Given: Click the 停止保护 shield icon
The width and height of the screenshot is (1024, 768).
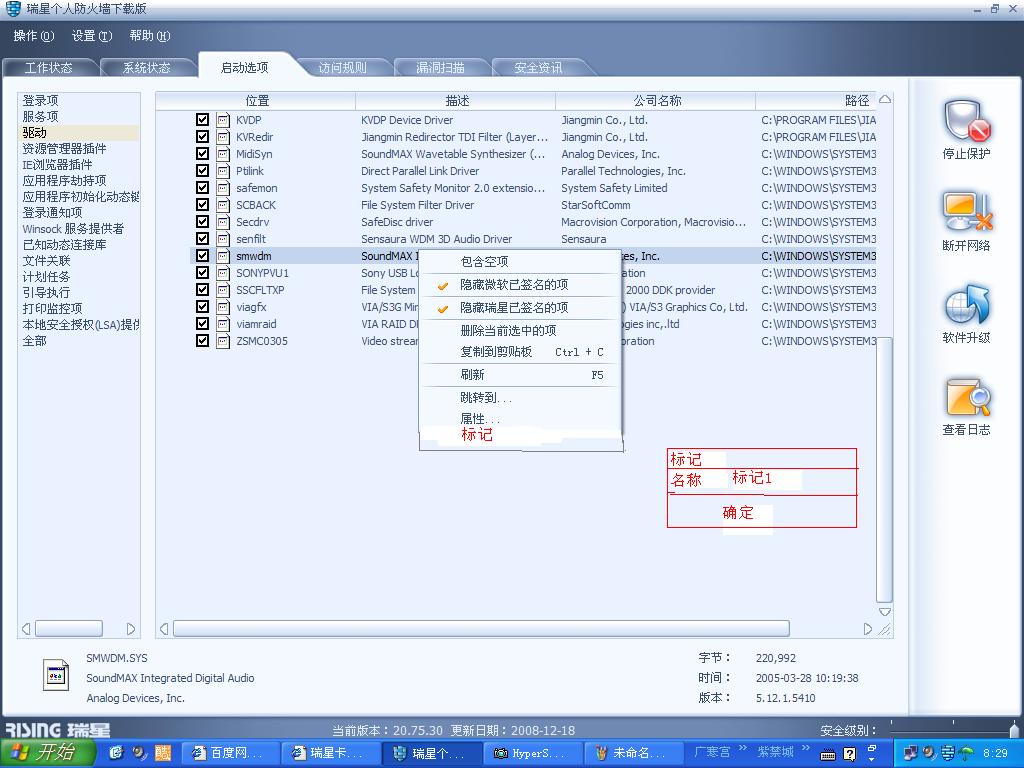Looking at the screenshot, I should coord(966,121).
